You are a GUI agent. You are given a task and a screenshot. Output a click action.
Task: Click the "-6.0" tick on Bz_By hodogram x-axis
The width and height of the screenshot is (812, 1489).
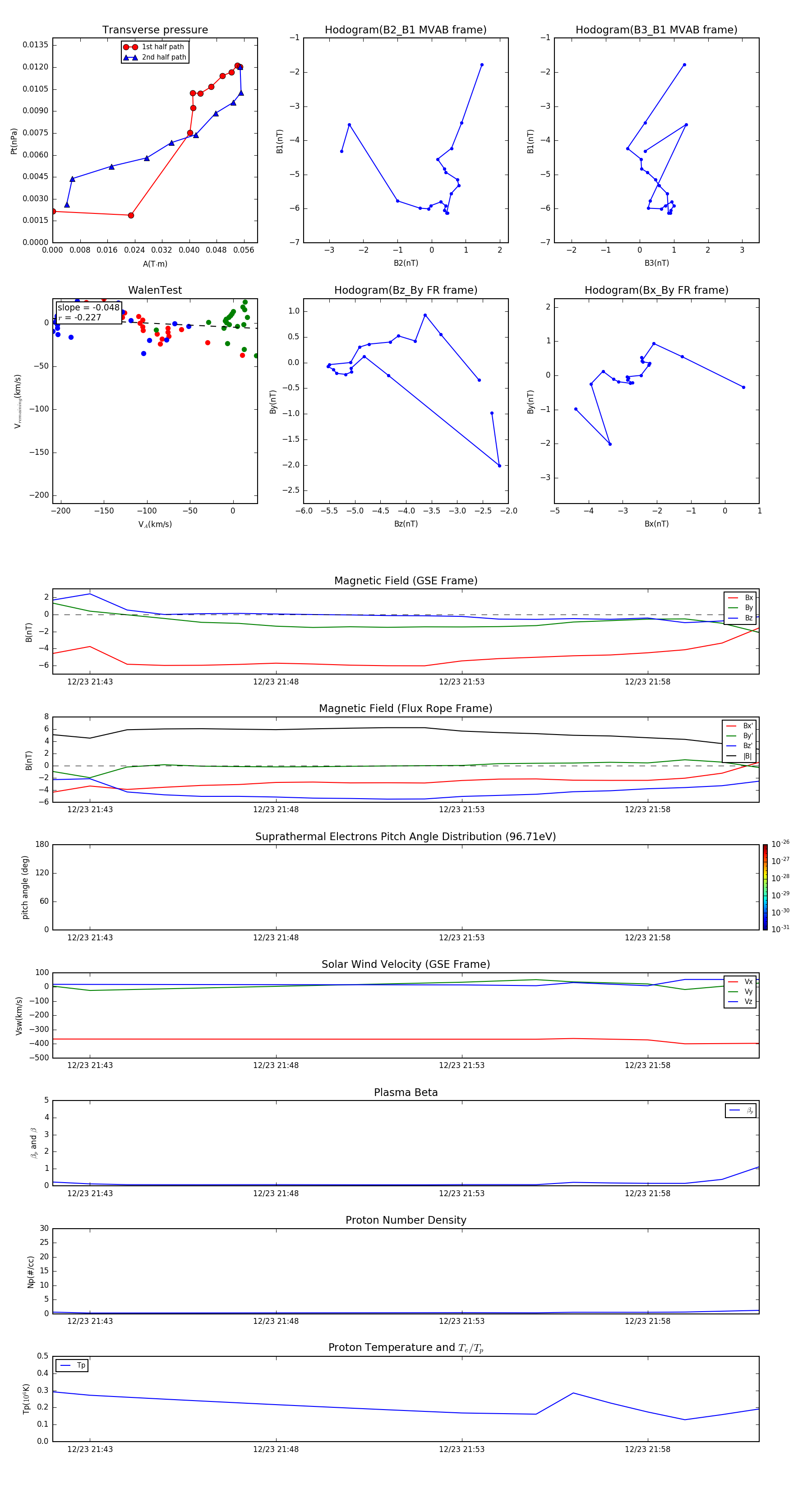pyautogui.click(x=304, y=511)
